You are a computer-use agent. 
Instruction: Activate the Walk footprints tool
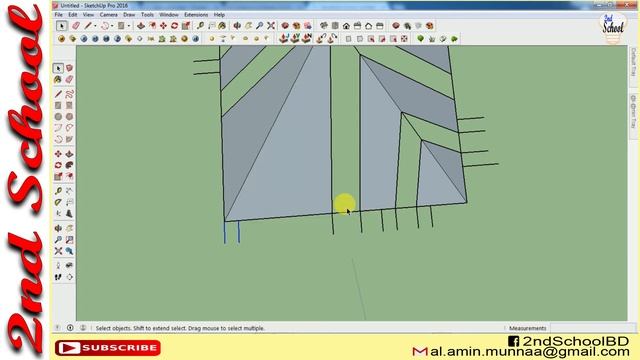point(58,277)
